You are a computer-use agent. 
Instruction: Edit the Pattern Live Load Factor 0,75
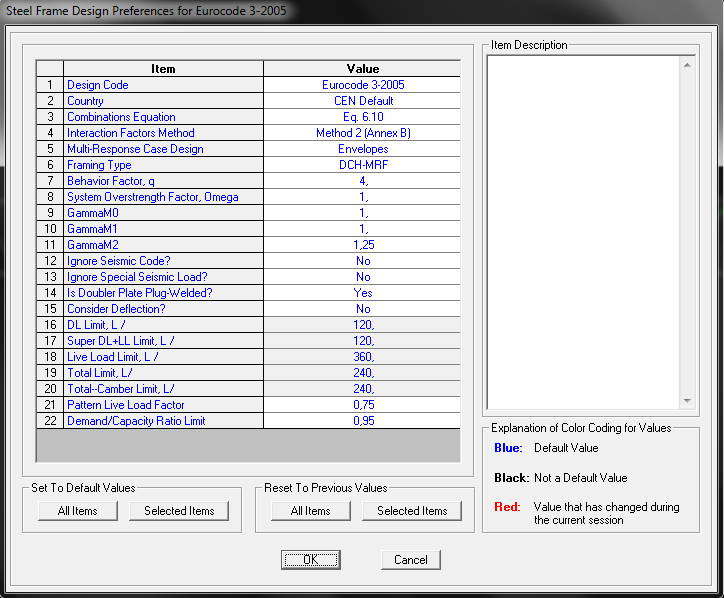click(x=362, y=405)
